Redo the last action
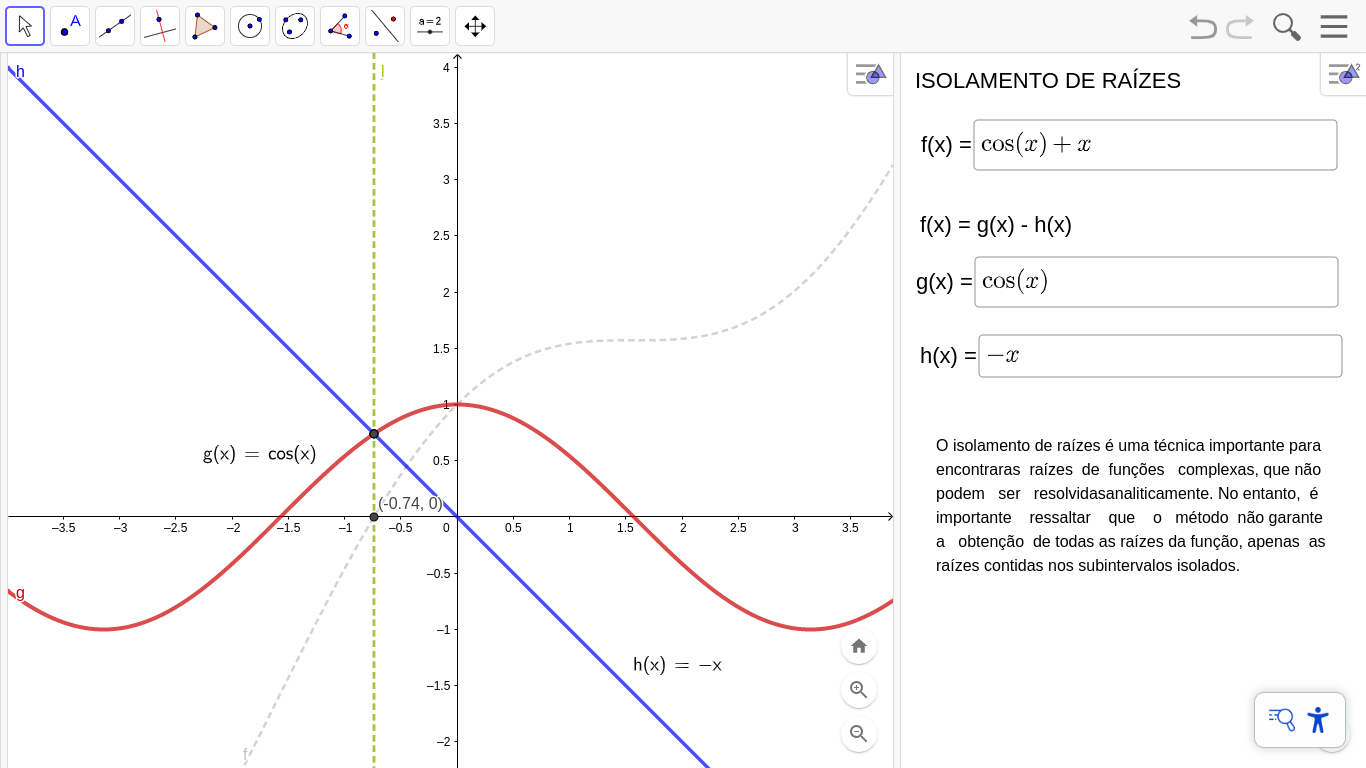The width and height of the screenshot is (1366, 768). pyautogui.click(x=1240, y=27)
